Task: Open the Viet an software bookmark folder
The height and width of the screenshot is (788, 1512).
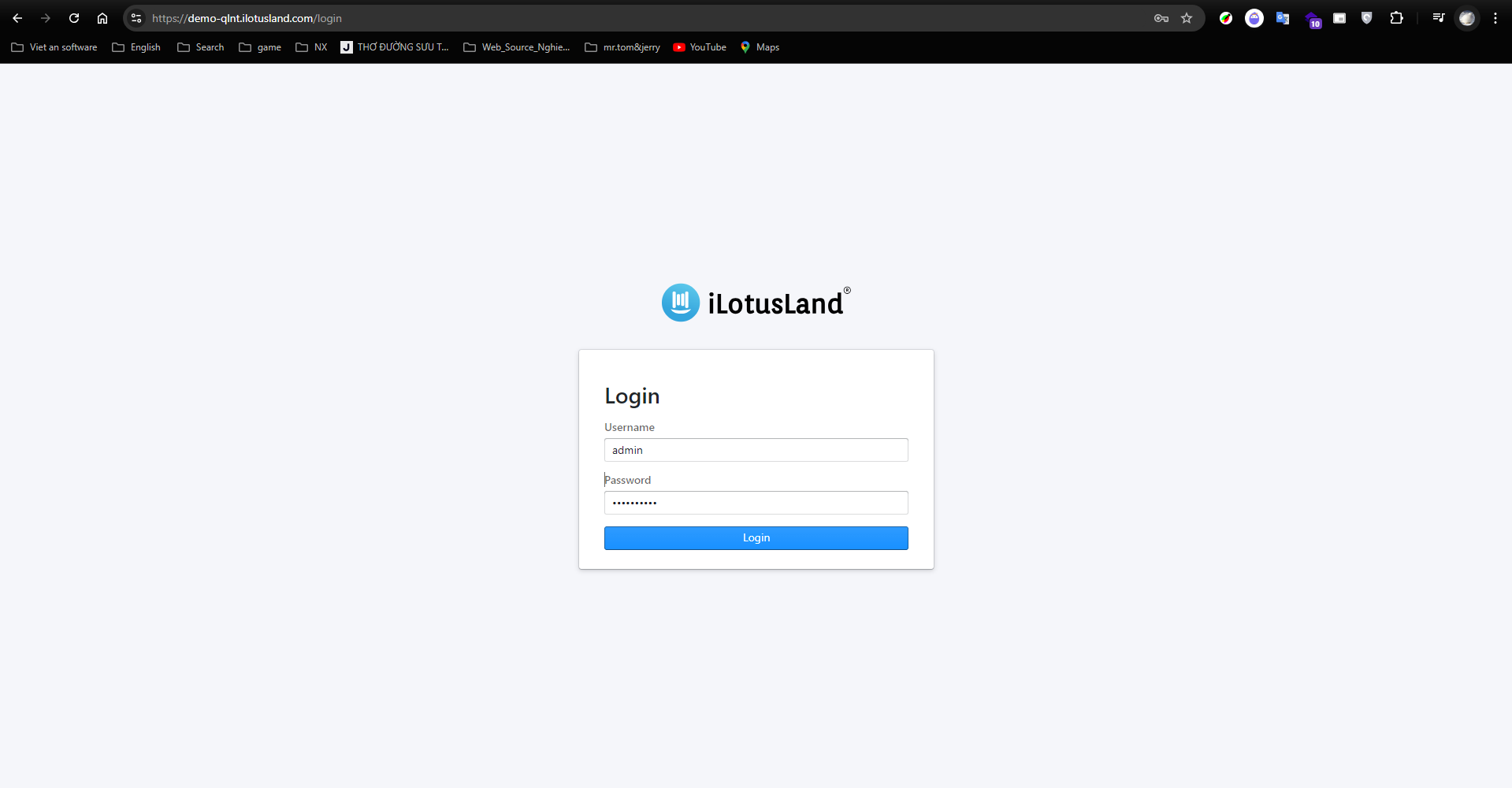Action: [x=54, y=47]
